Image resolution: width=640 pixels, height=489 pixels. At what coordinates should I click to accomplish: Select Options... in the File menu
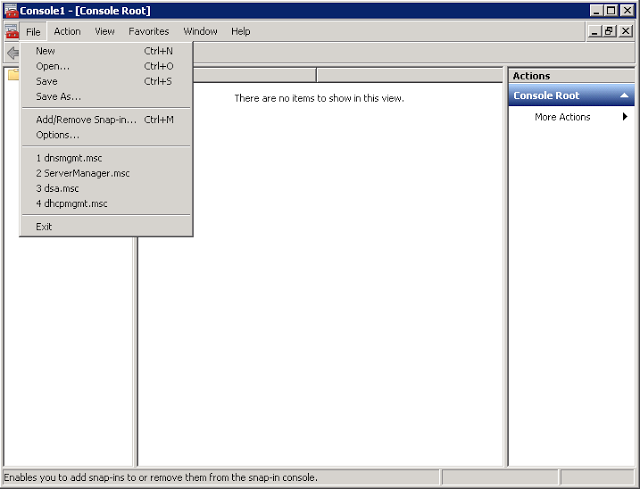tap(106, 135)
